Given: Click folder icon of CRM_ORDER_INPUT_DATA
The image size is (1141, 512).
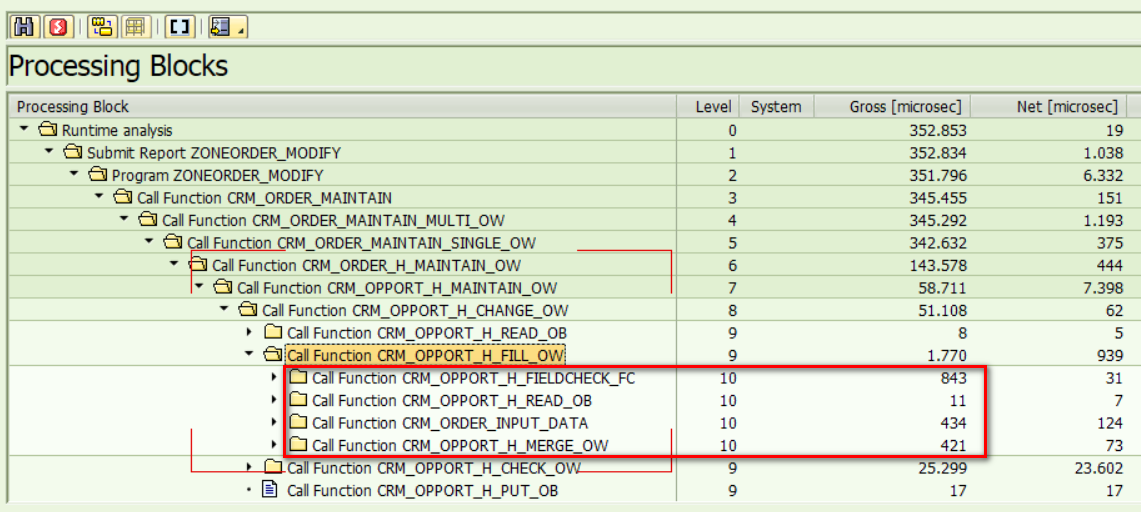Looking at the screenshot, I should click(298, 423).
